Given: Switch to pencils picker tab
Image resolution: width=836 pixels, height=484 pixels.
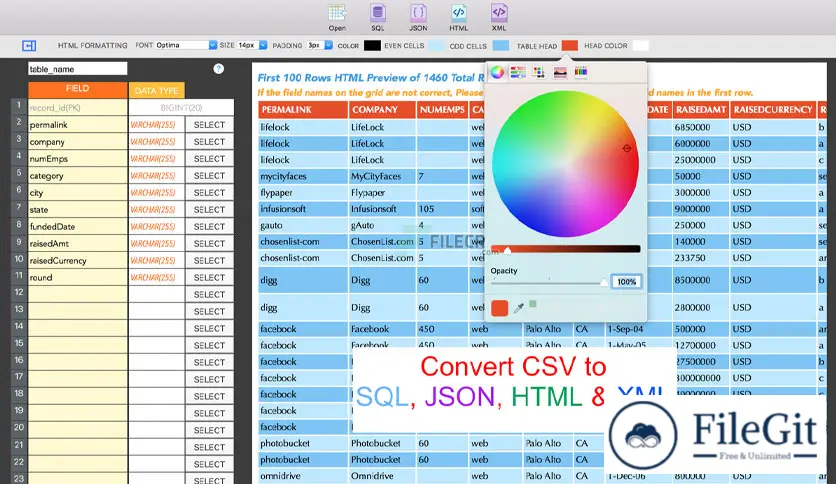Looking at the screenshot, I should point(581,71).
